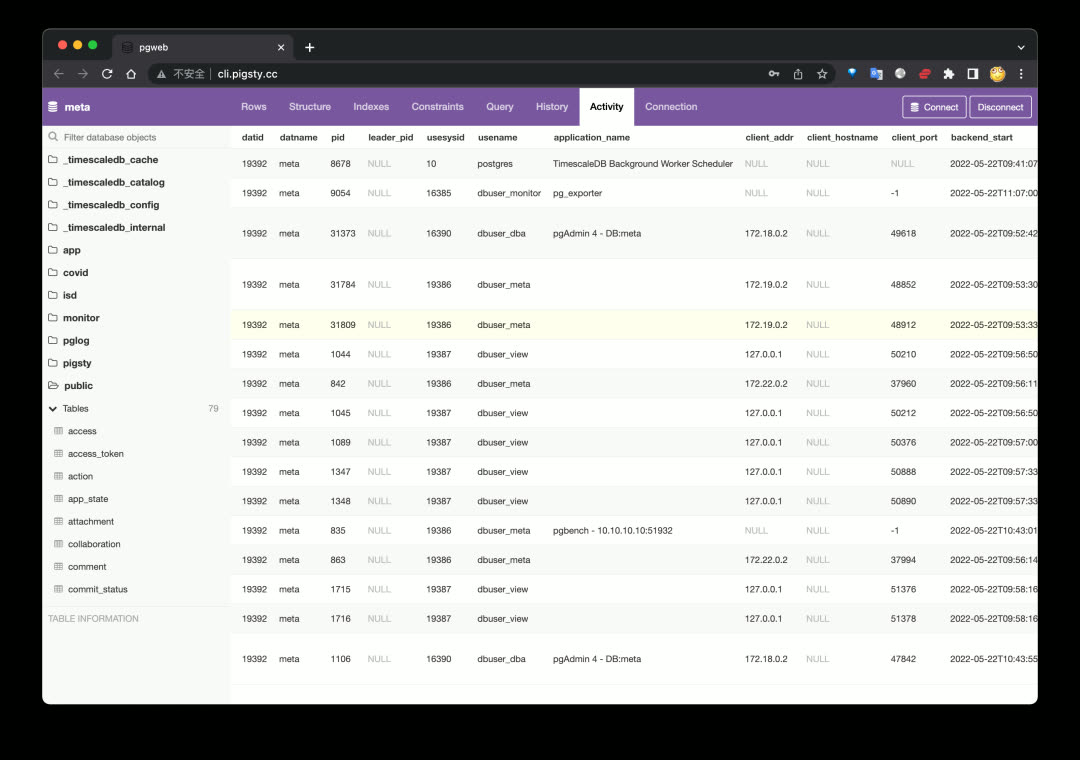Open Chrome three-dot menu

[1021, 74]
